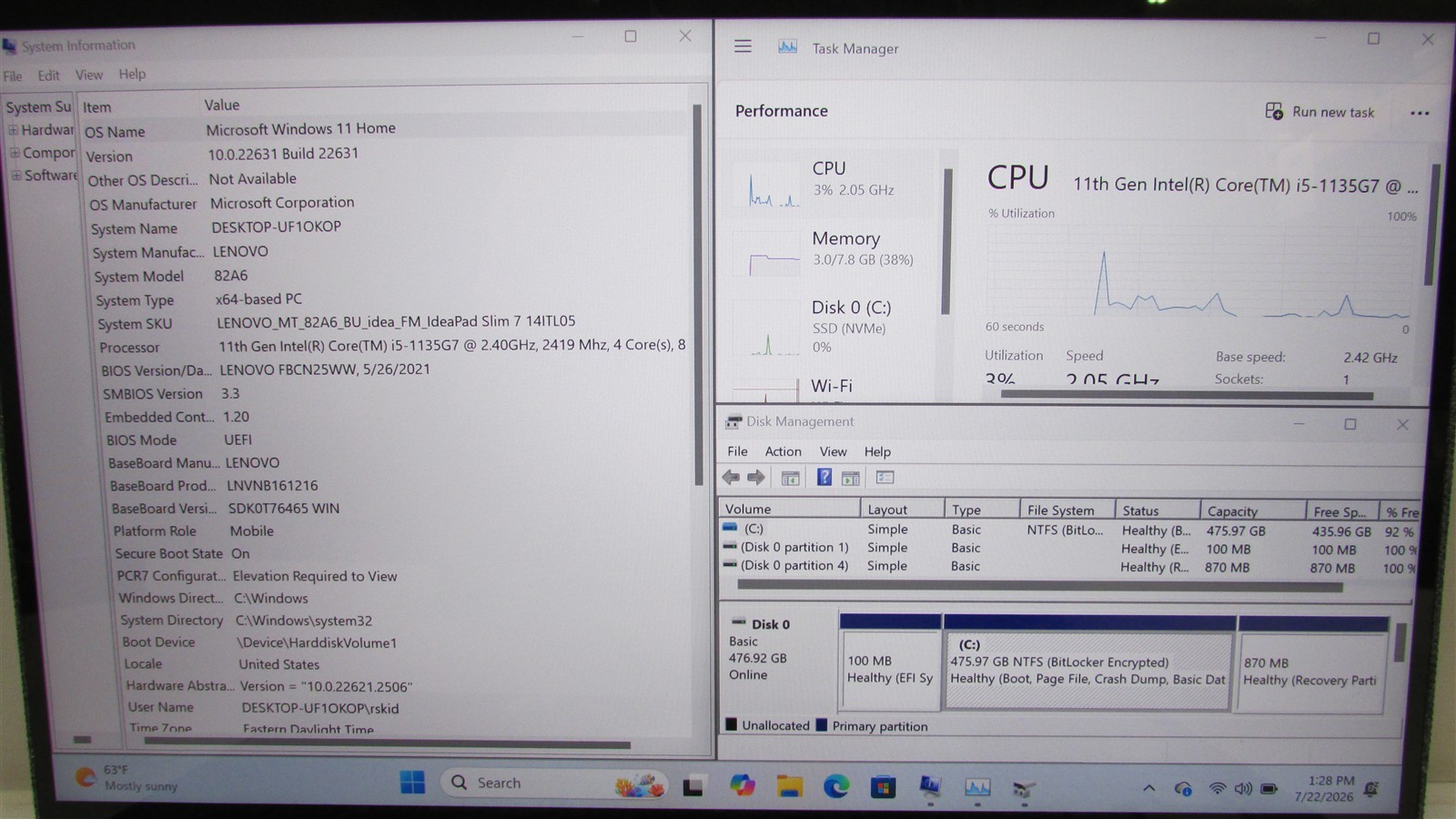
Task: Open Task View from taskbar
Action: pyautogui.click(x=693, y=786)
